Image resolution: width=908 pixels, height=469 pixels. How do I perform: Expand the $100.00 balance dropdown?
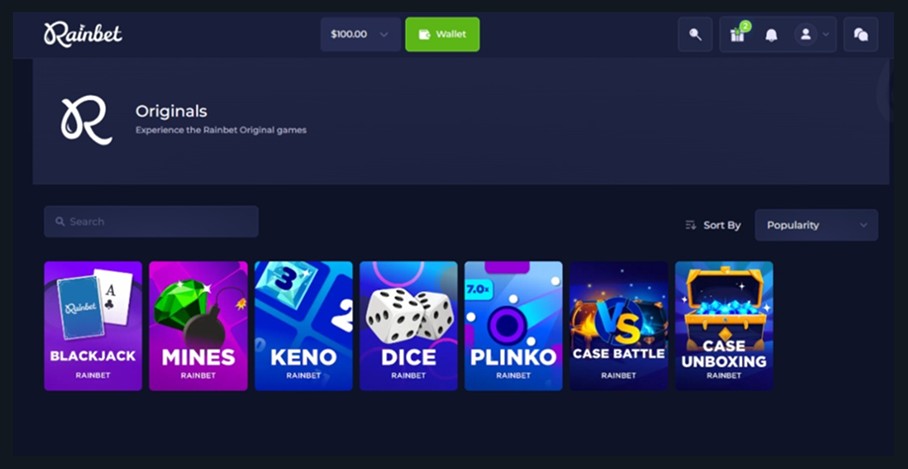[x=360, y=34]
